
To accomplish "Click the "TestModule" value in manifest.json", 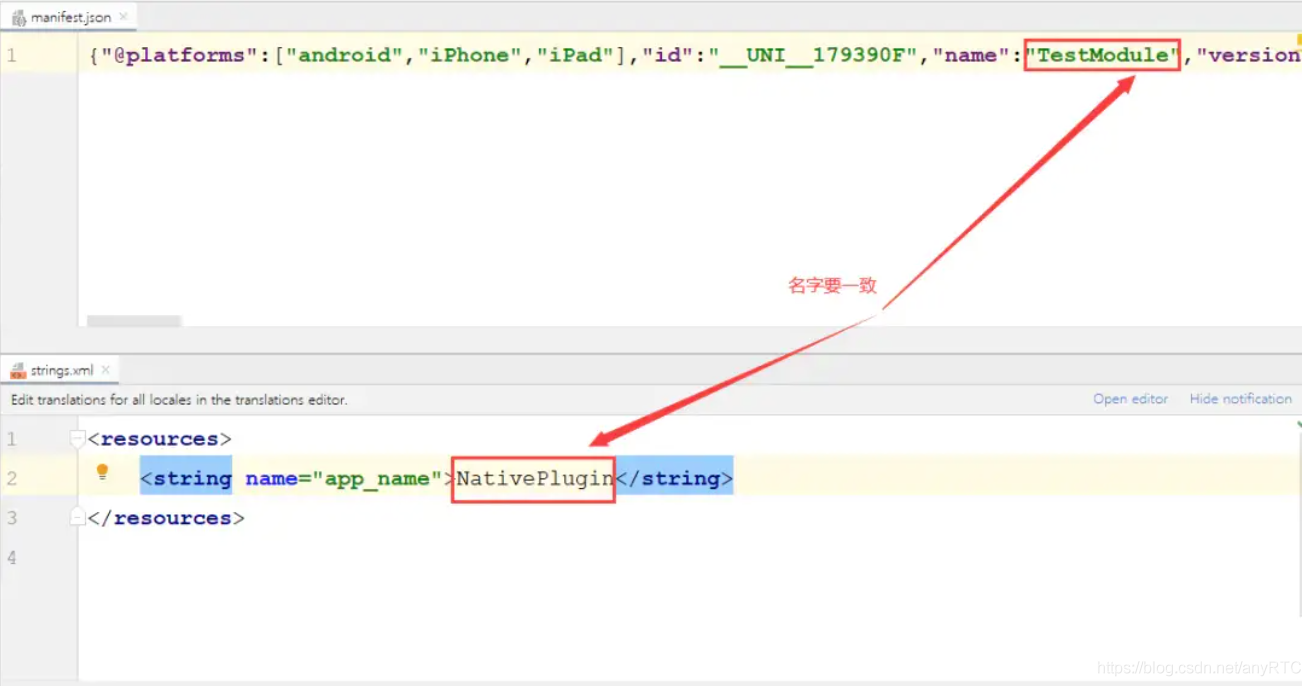I will 1103,55.
